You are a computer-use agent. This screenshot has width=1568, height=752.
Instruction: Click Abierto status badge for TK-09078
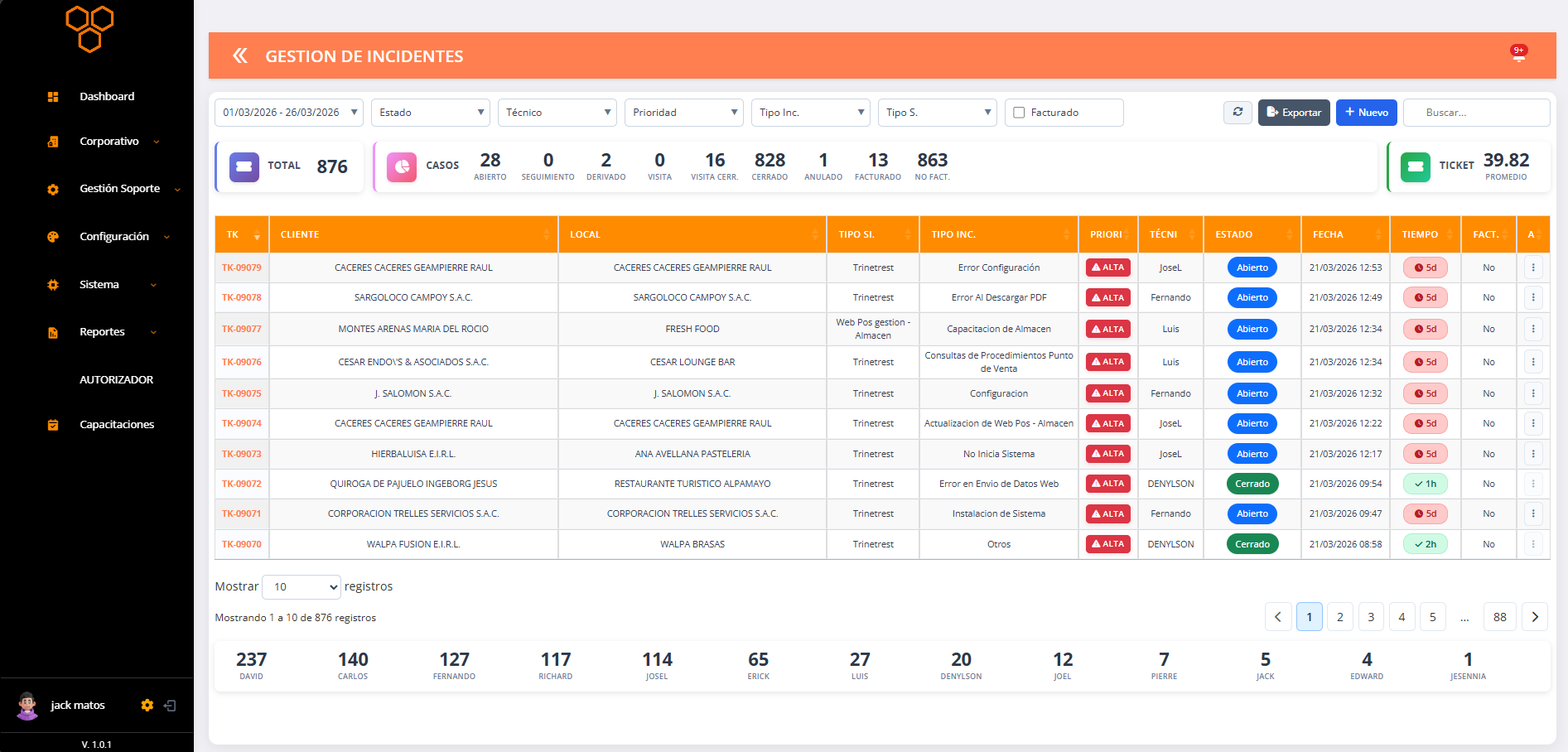[1252, 297]
